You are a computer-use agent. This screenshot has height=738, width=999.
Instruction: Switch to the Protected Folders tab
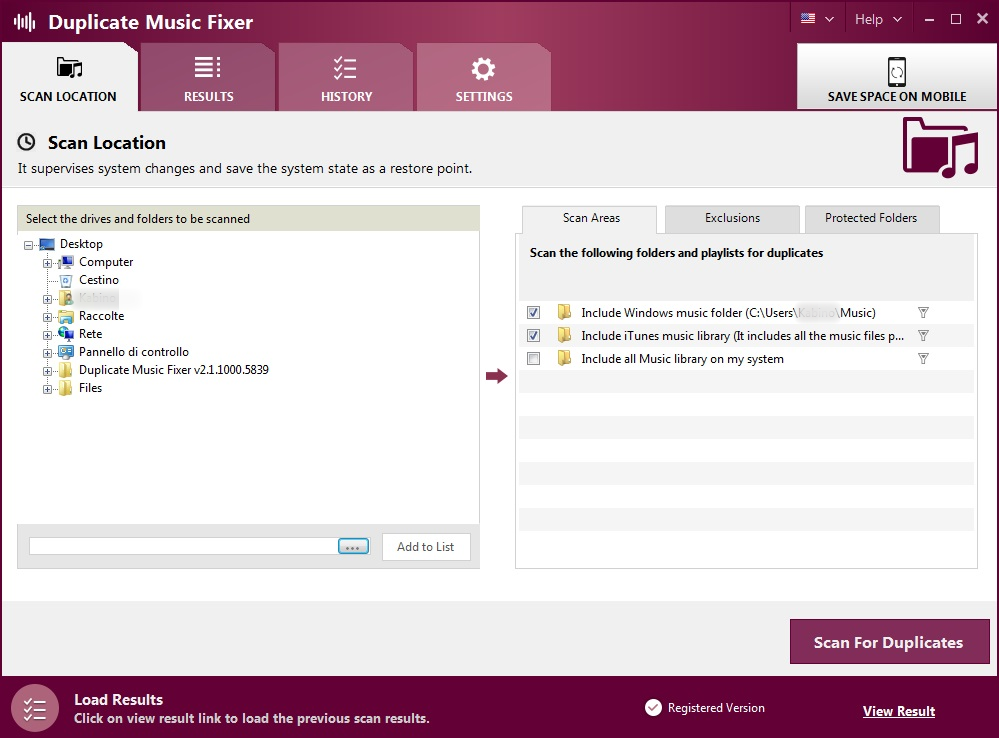click(x=871, y=219)
